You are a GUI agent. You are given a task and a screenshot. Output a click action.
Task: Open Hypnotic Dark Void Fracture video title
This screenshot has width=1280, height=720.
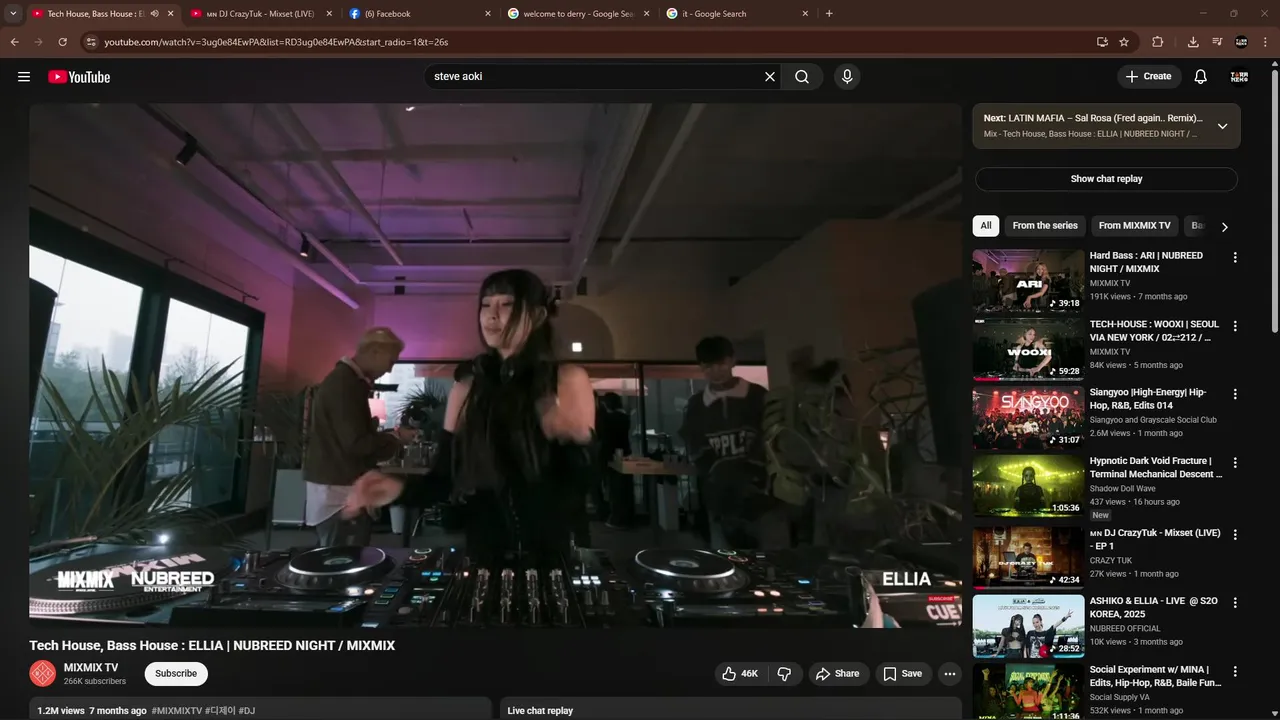[1155, 468]
